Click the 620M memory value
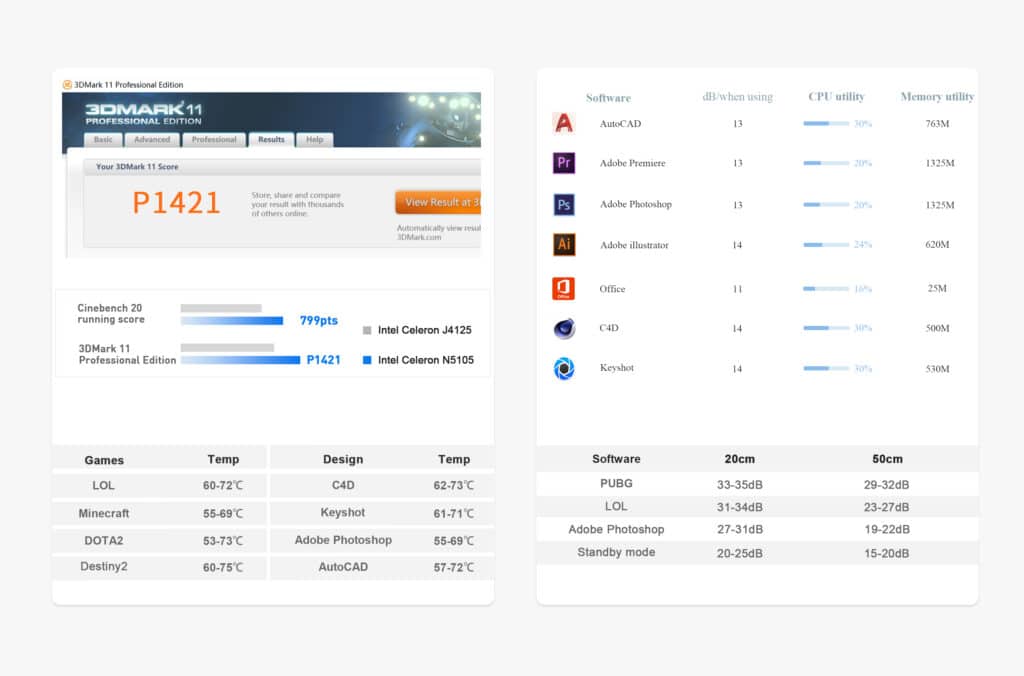This screenshot has width=1024, height=676. coord(937,244)
